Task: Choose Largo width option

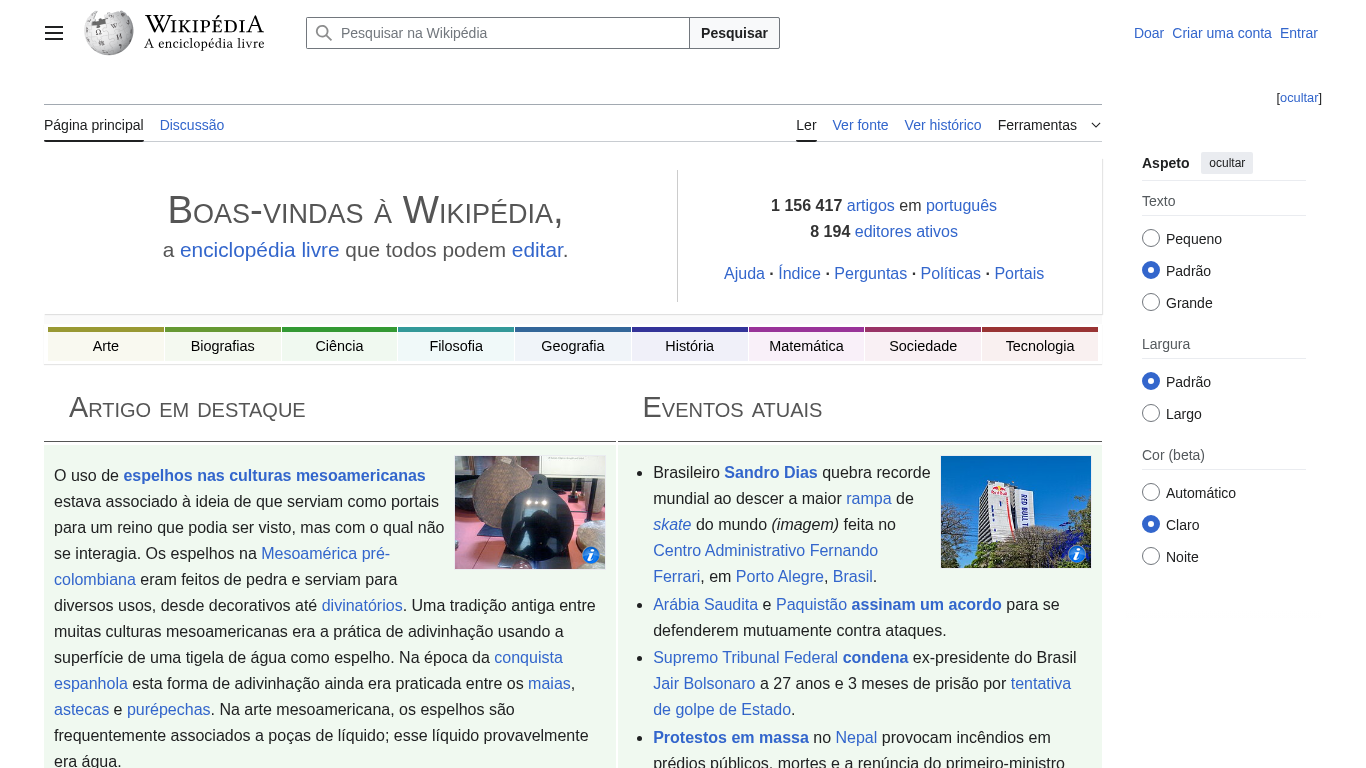Action: click(1151, 414)
